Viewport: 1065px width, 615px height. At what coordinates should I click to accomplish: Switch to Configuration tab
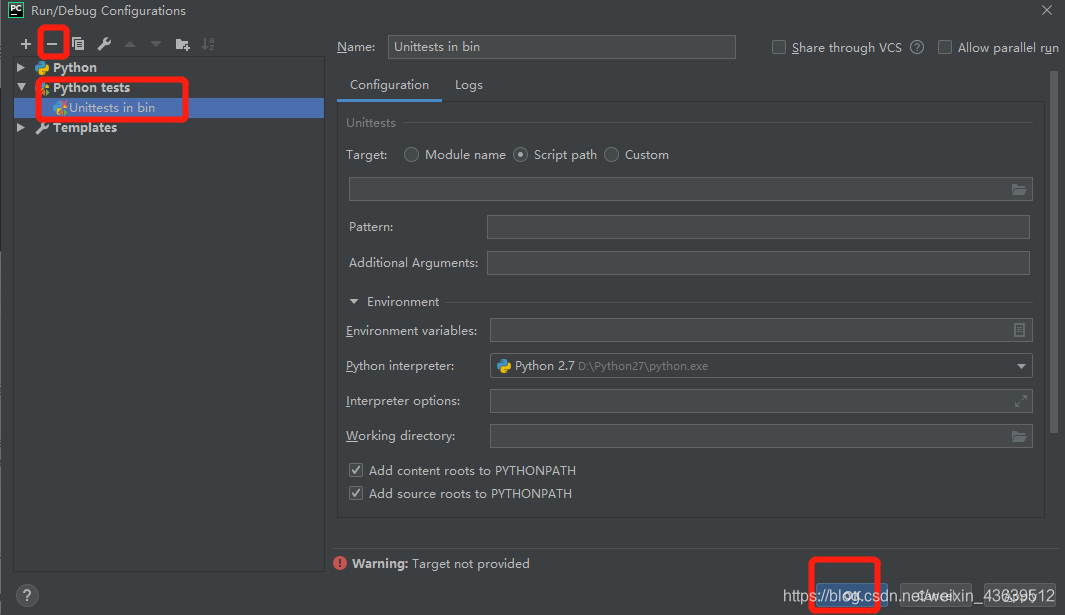pos(389,85)
